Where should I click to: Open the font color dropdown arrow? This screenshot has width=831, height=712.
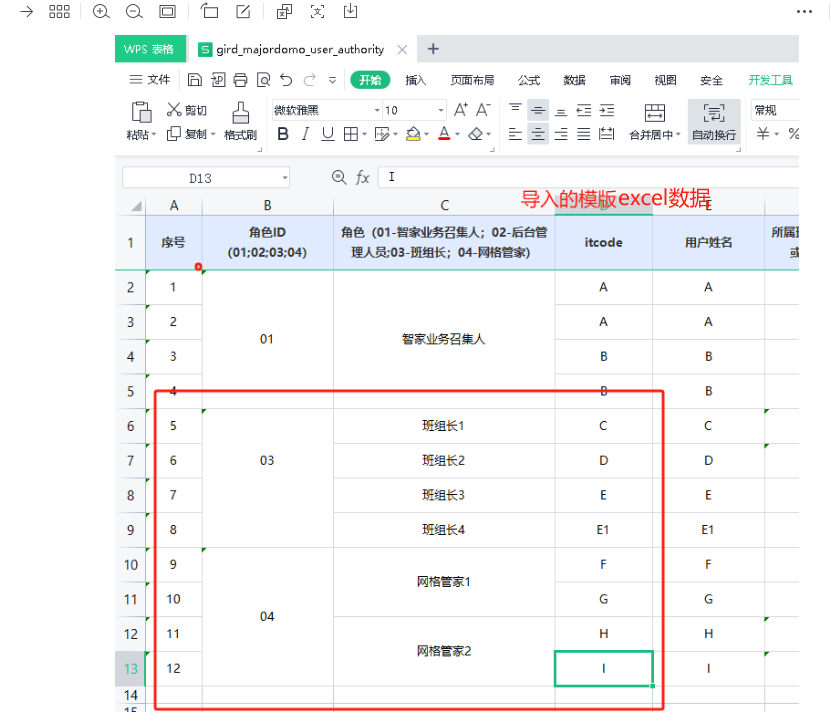point(457,134)
